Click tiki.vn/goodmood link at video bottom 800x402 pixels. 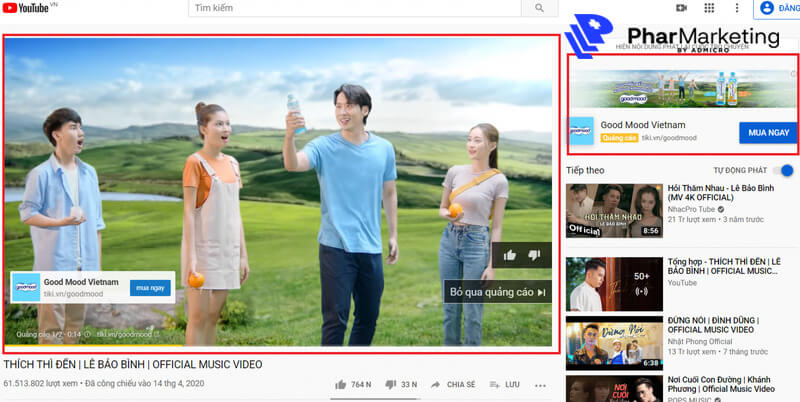[x=125, y=334]
